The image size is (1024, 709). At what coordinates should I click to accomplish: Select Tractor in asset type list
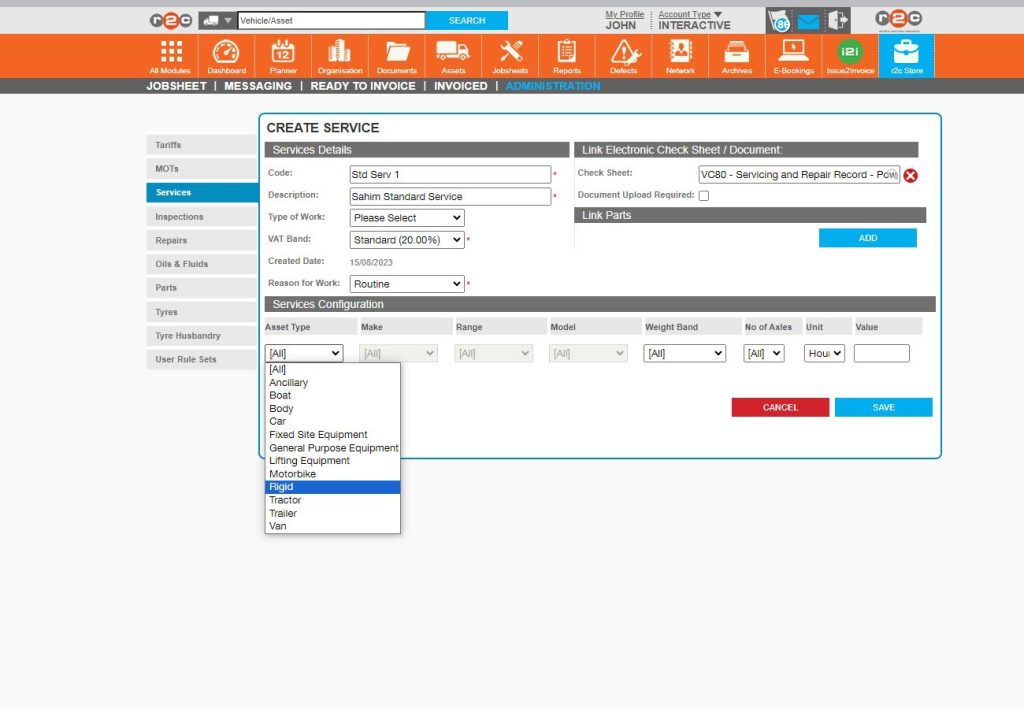(332, 500)
